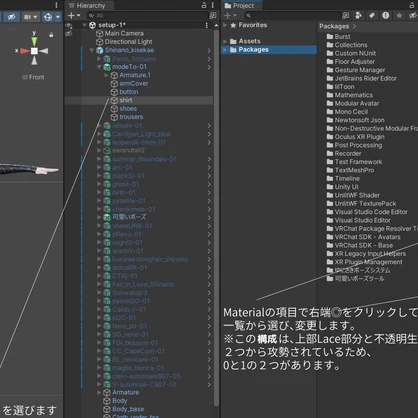
Task: Collapse the modeTo-01 object arrow
Action: pyautogui.click(x=99, y=67)
